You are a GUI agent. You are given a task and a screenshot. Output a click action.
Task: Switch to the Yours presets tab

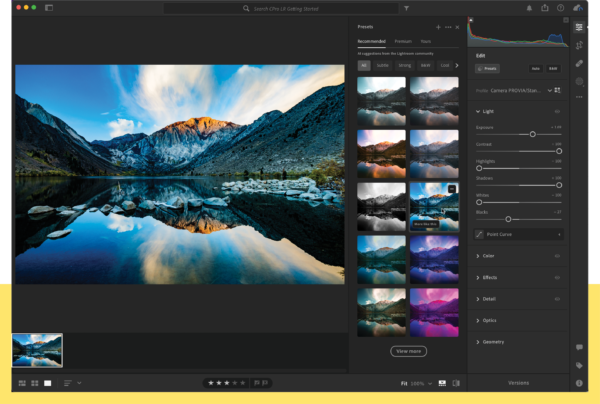pos(426,41)
